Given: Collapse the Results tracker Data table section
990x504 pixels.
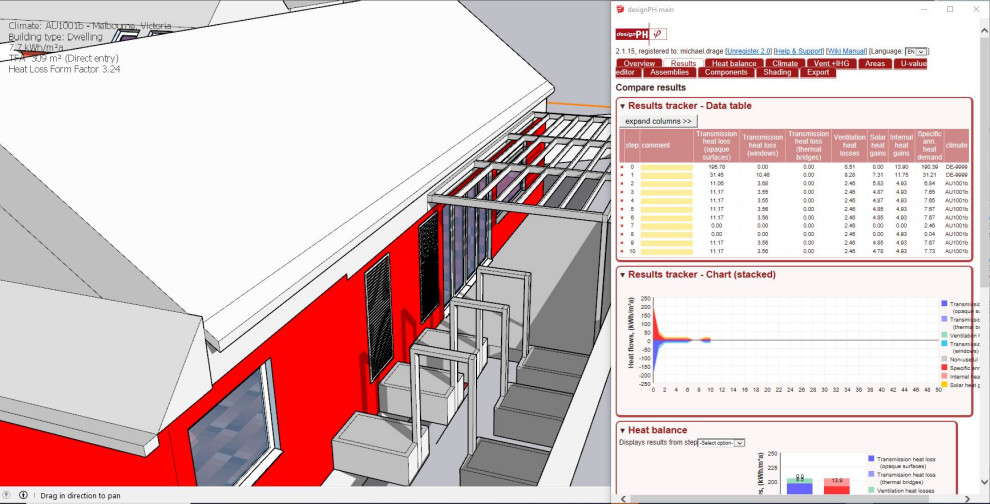Looking at the screenshot, I should coord(622,106).
